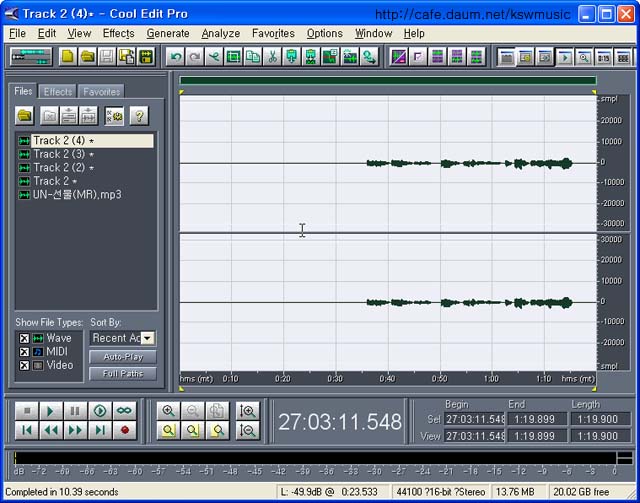Click the Stop transport button
The width and height of the screenshot is (640, 503).
click(27, 411)
